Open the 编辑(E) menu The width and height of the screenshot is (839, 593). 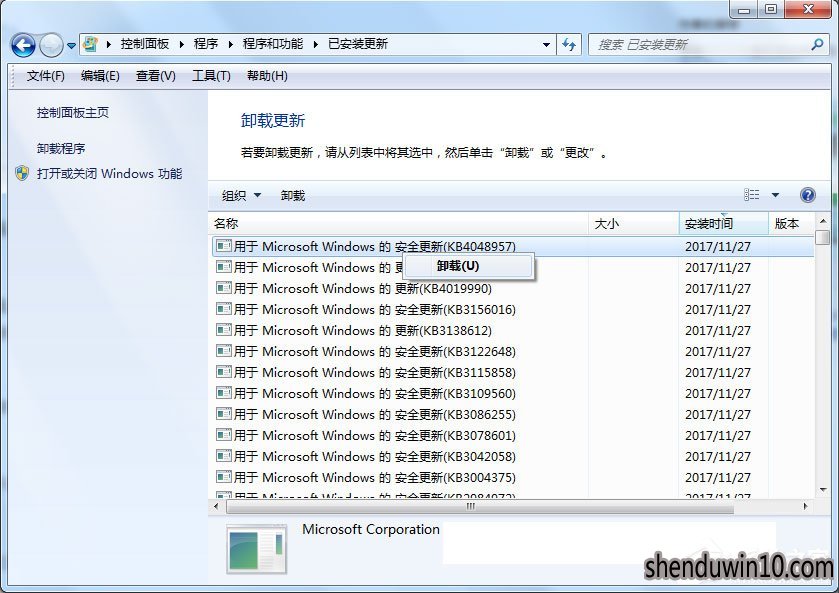(x=100, y=76)
